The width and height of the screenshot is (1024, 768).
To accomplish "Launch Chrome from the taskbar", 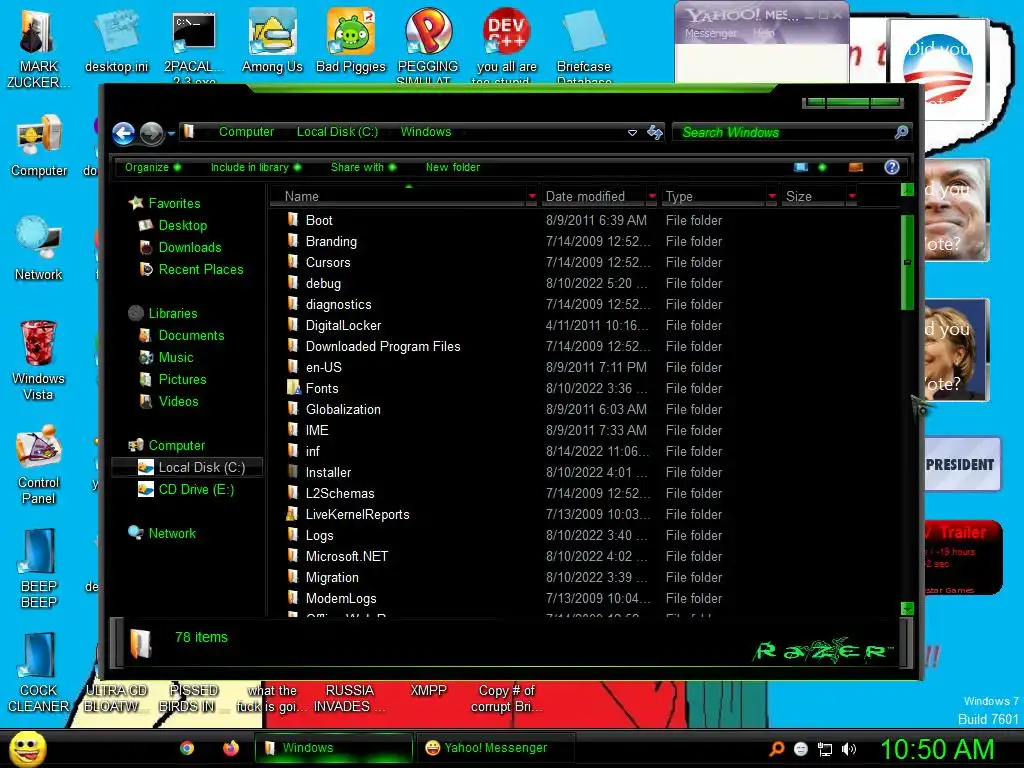I will pyautogui.click(x=187, y=748).
